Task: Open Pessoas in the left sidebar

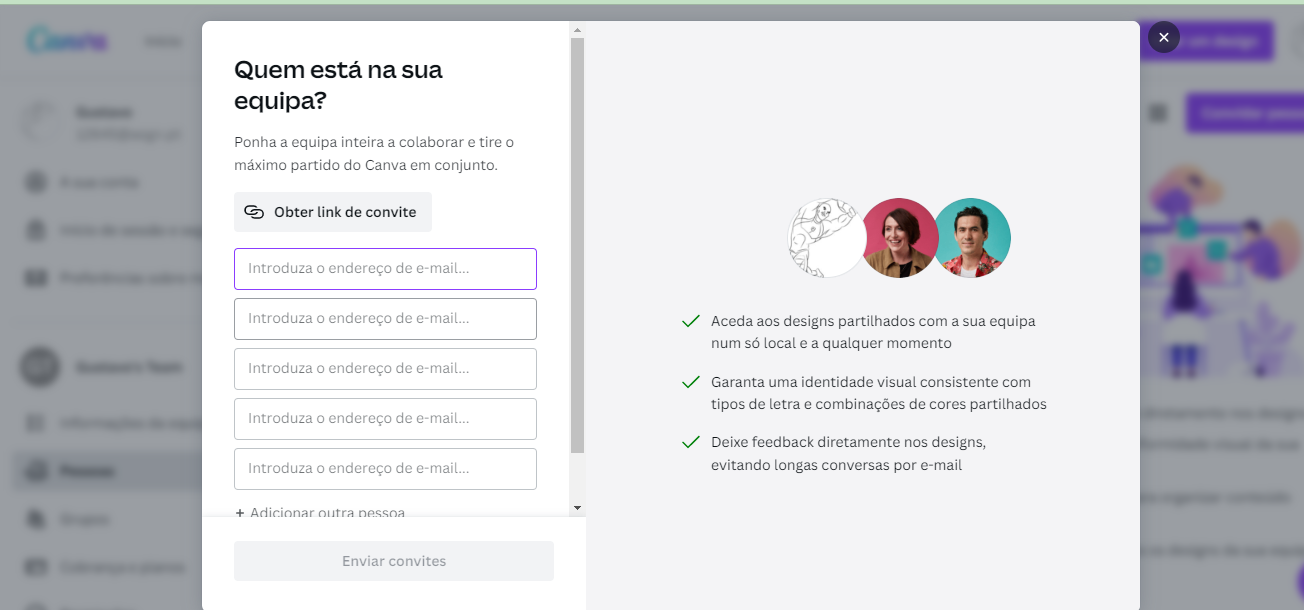Action: pos(88,471)
